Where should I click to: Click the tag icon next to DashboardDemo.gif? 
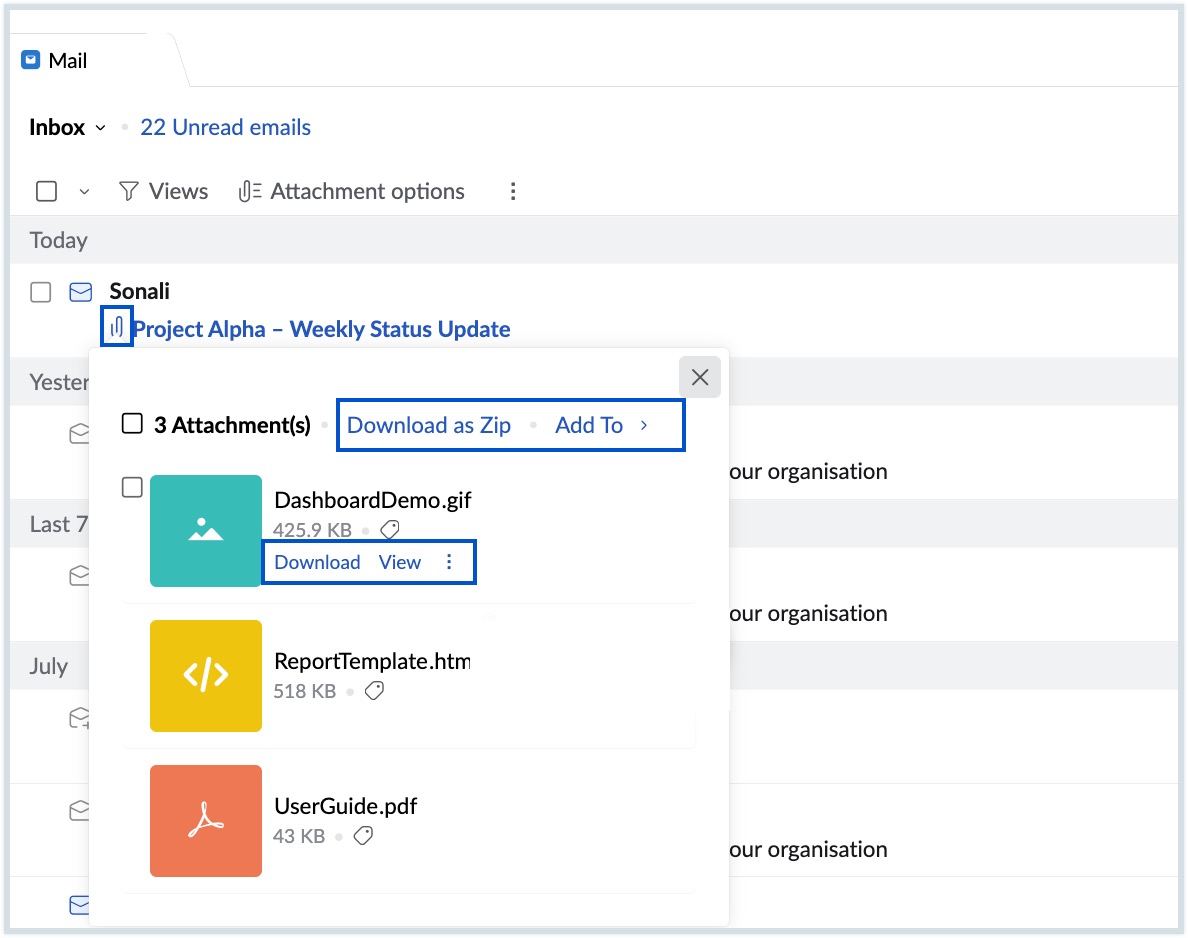pos(390,529)
